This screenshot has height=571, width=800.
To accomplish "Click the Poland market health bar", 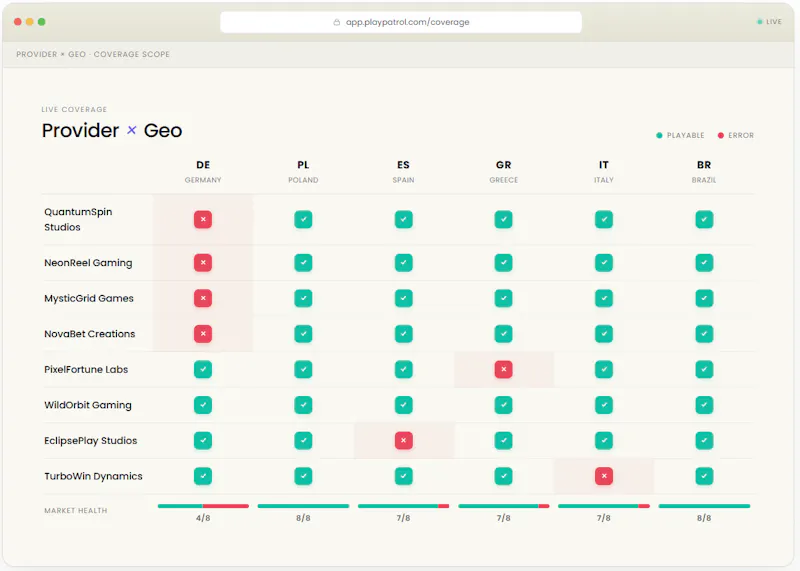I will pos(303,506).
